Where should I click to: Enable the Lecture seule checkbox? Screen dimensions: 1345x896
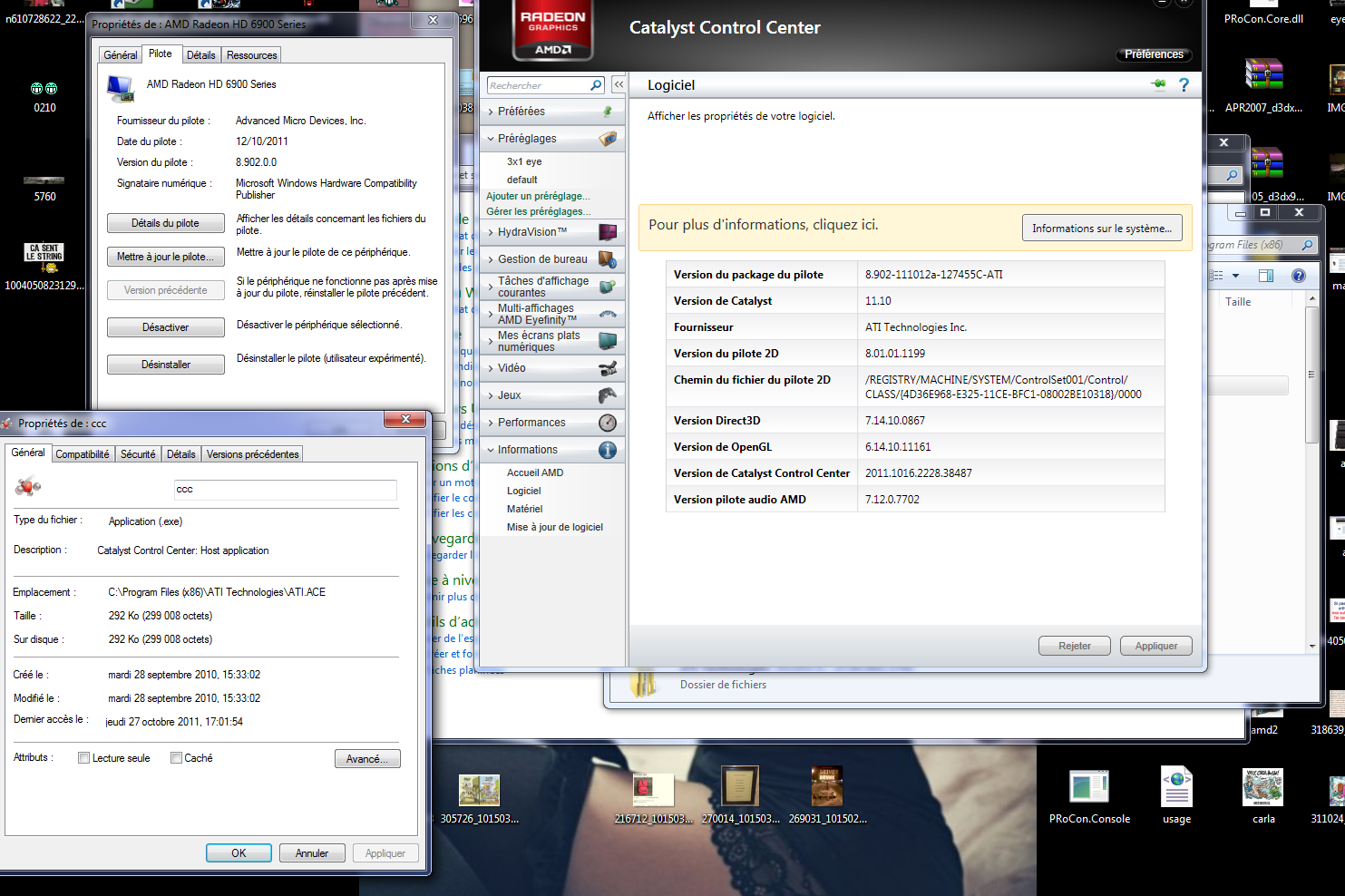click(84, 758)
